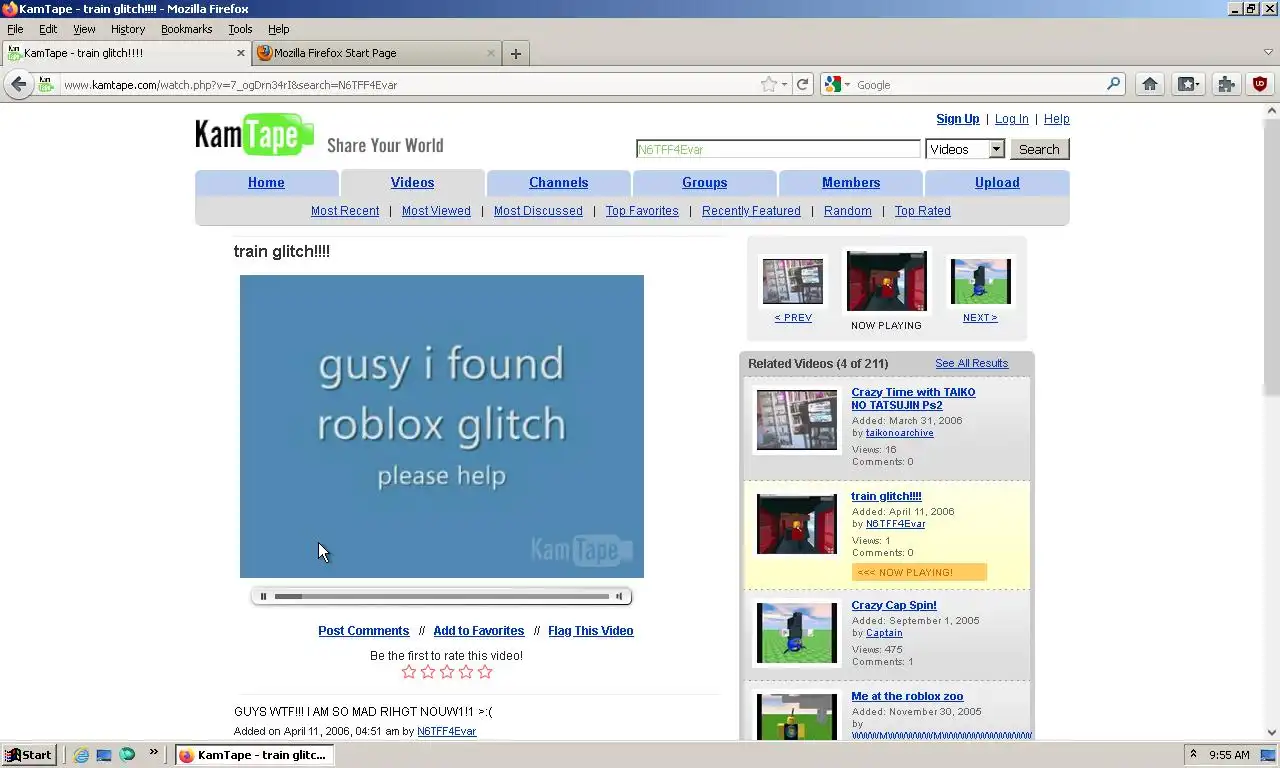Open Me at the roblox zoo link
This screenshot has width=1280, height=768.
(x=907, y=696)
